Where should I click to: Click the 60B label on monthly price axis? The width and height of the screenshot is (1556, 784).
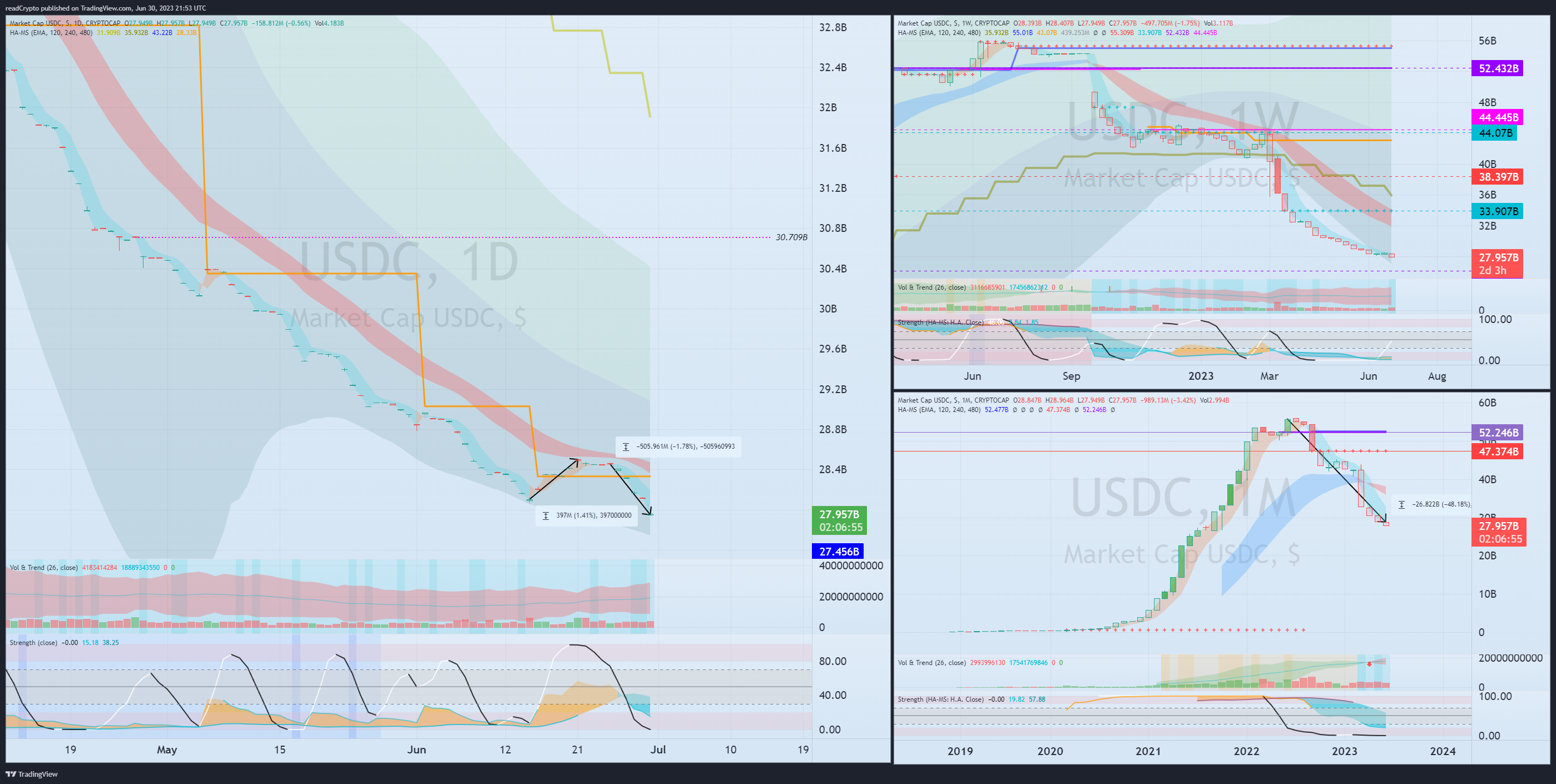click(x=1487, y=402)
